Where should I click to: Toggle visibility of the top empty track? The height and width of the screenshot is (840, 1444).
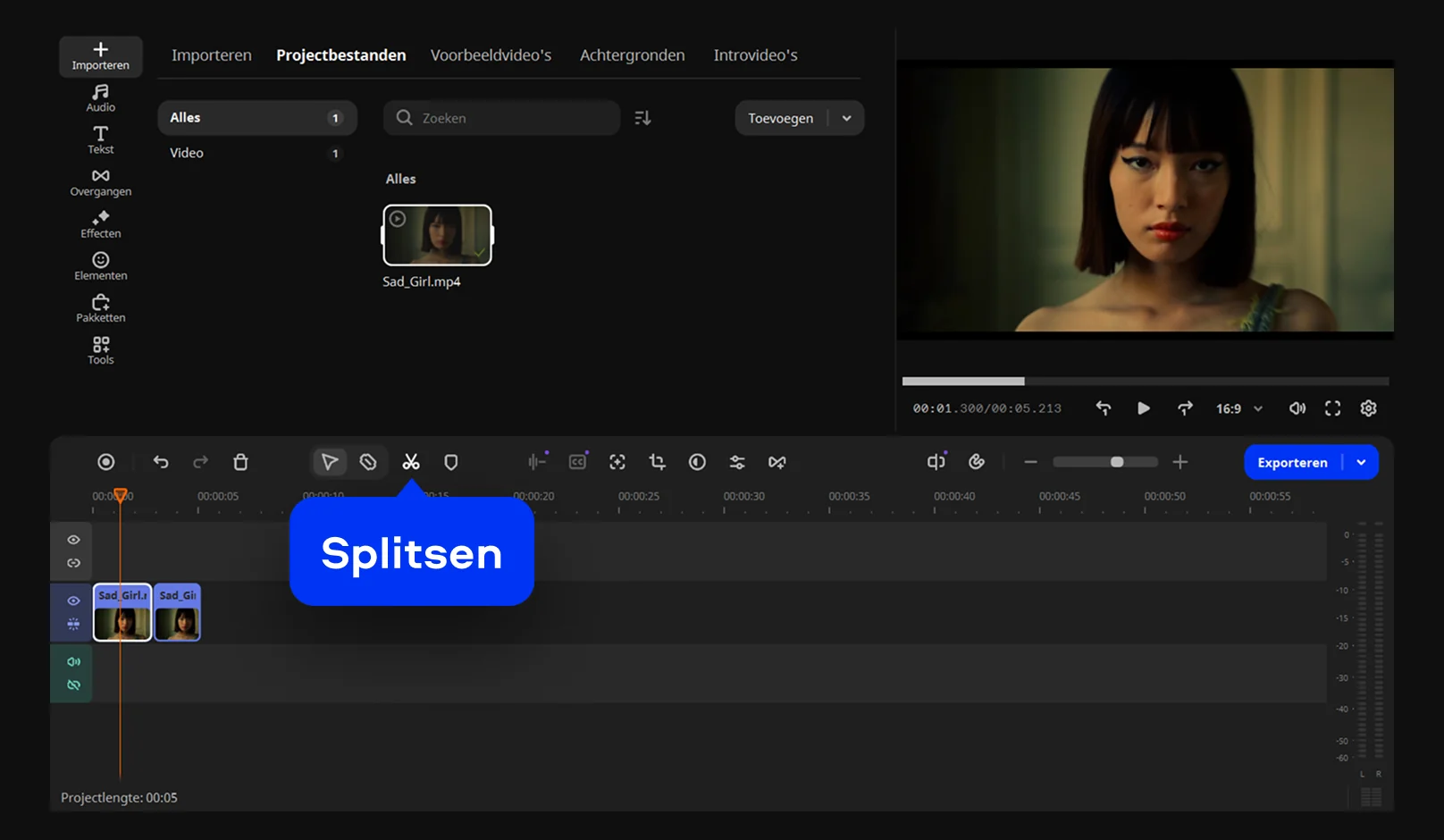click(x=73, y=540)
